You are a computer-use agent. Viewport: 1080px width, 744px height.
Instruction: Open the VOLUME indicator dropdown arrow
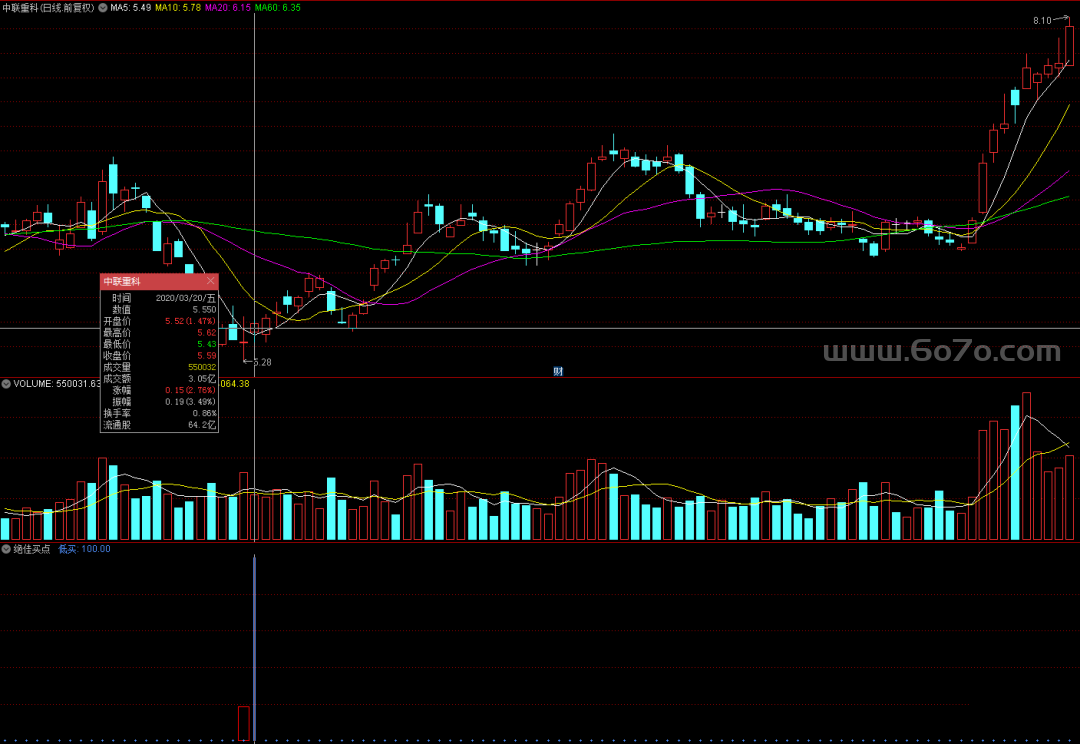(x=6, y=384)
